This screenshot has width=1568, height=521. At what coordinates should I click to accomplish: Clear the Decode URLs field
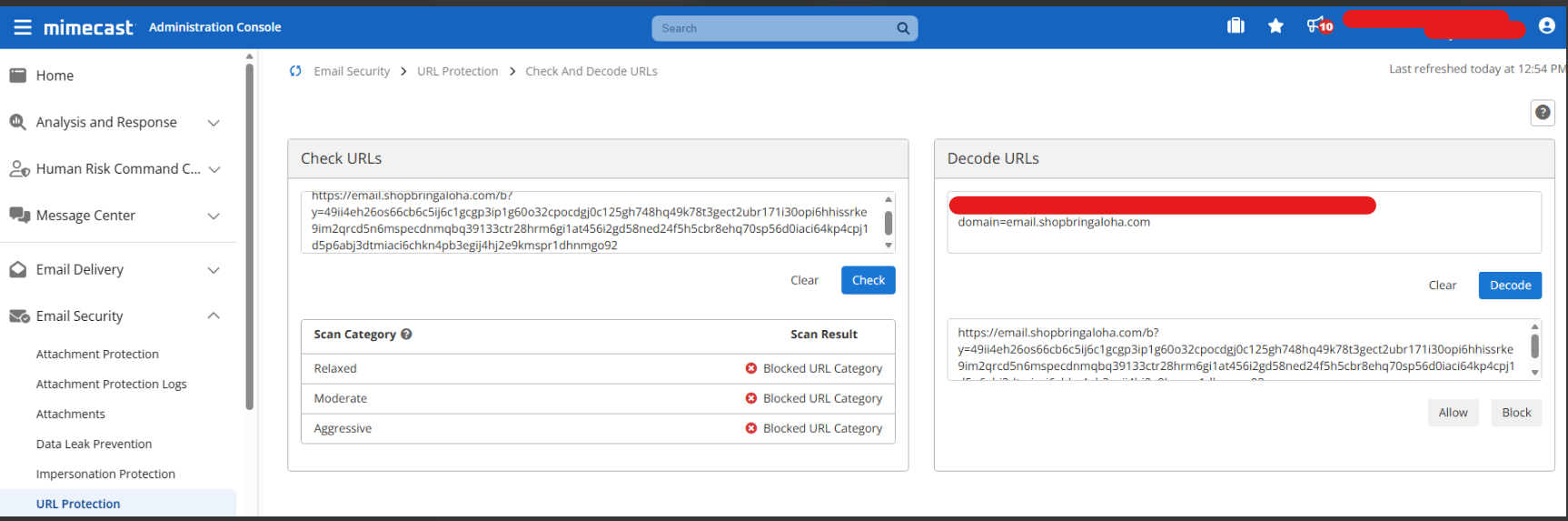click(1442, 286)
